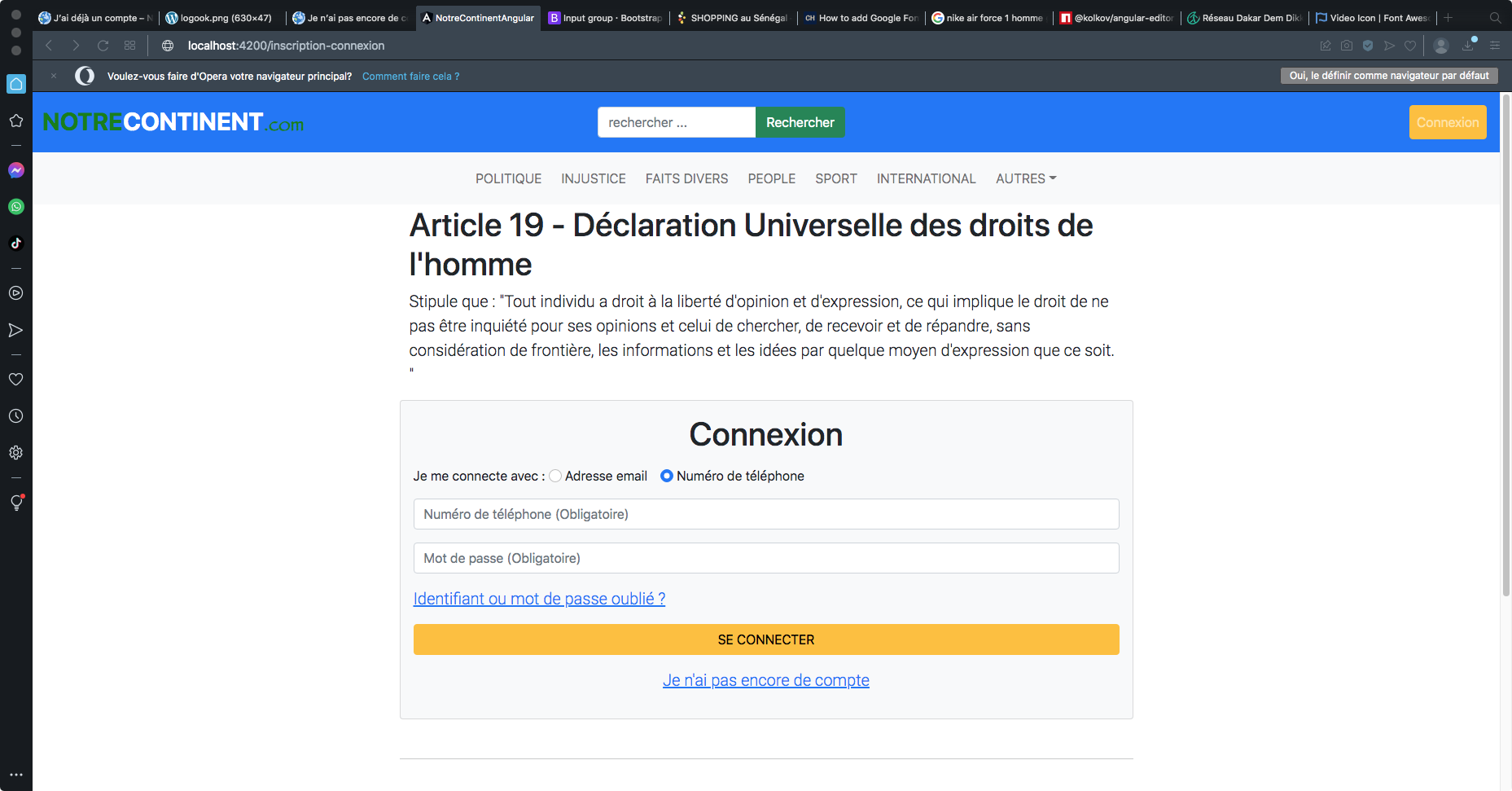Open WhatsApp from the sidebar
The height and width of the screenshot is (791, 1512).
[x=16, y=207]
